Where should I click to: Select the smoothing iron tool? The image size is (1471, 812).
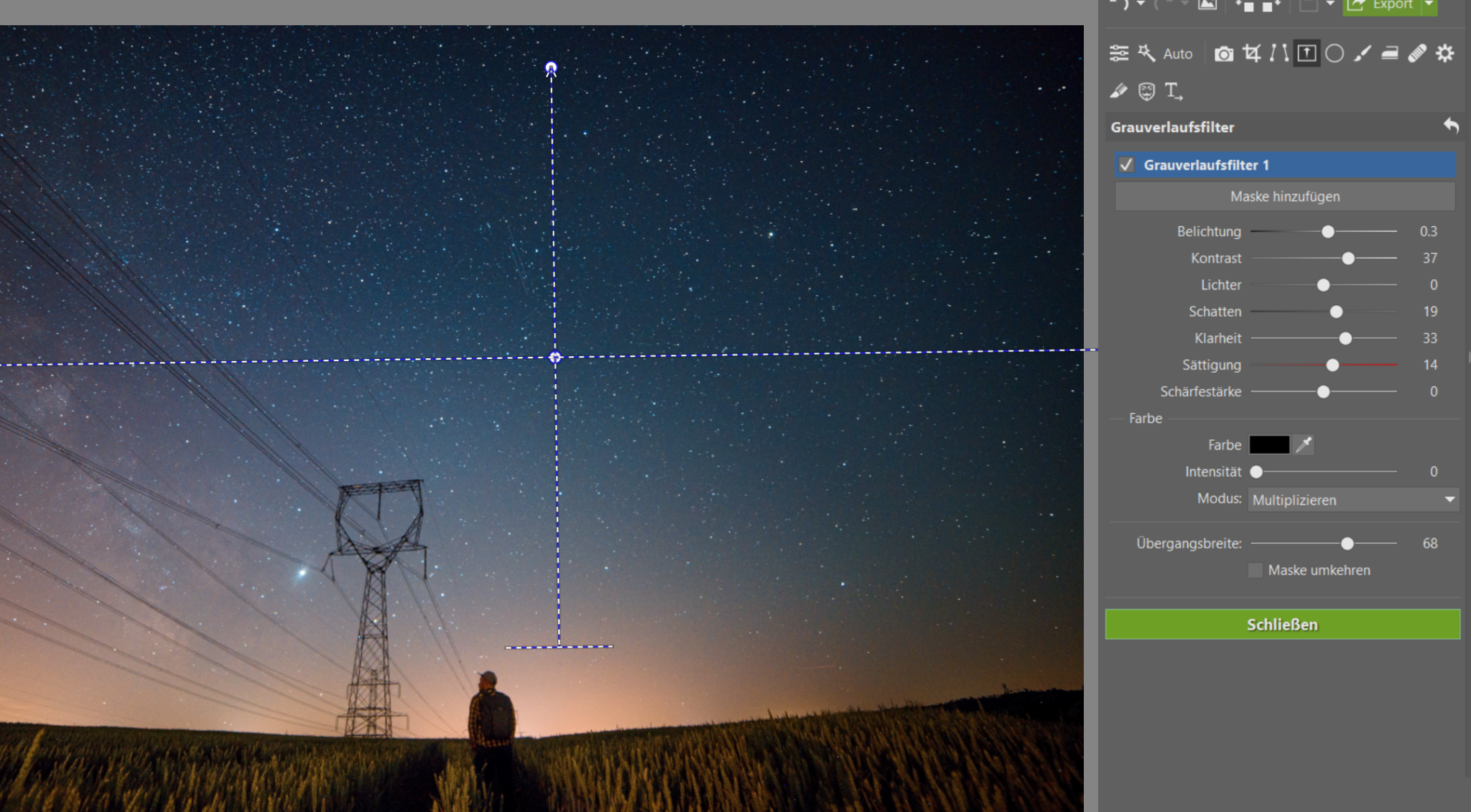tap(1390, 53)
